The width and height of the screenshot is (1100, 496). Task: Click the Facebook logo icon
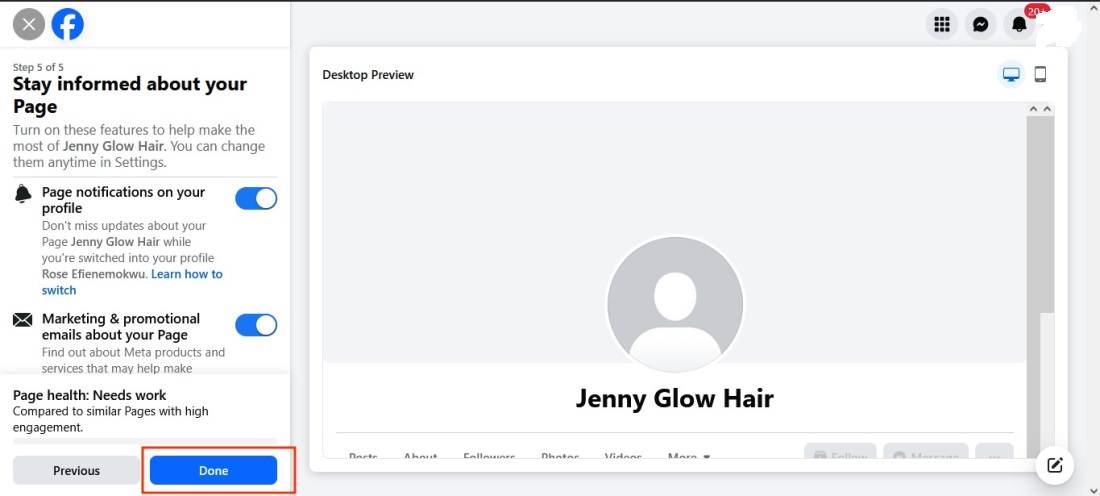coord(68,24)
